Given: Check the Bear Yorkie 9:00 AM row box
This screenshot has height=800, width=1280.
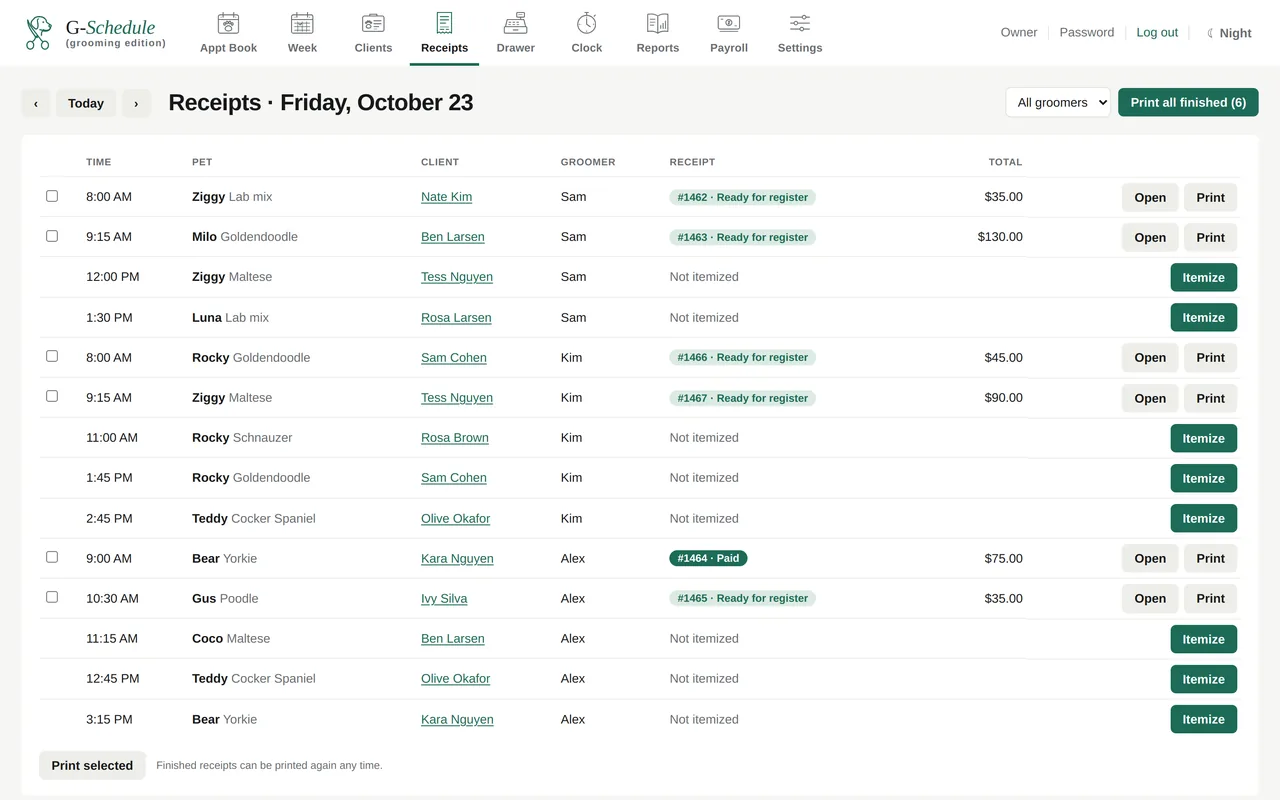Looking at the screenshot, I should tap(52, 557).
